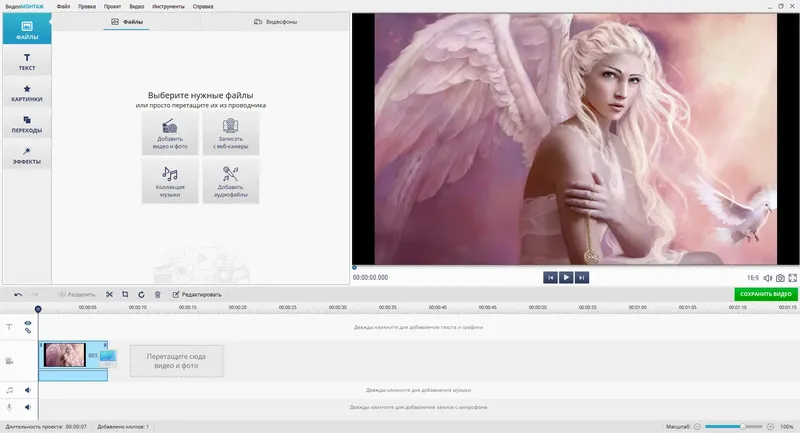Select the angel clip thumbnail on timeline
Screen dimensions: 800x433
(x=64, y=355)
